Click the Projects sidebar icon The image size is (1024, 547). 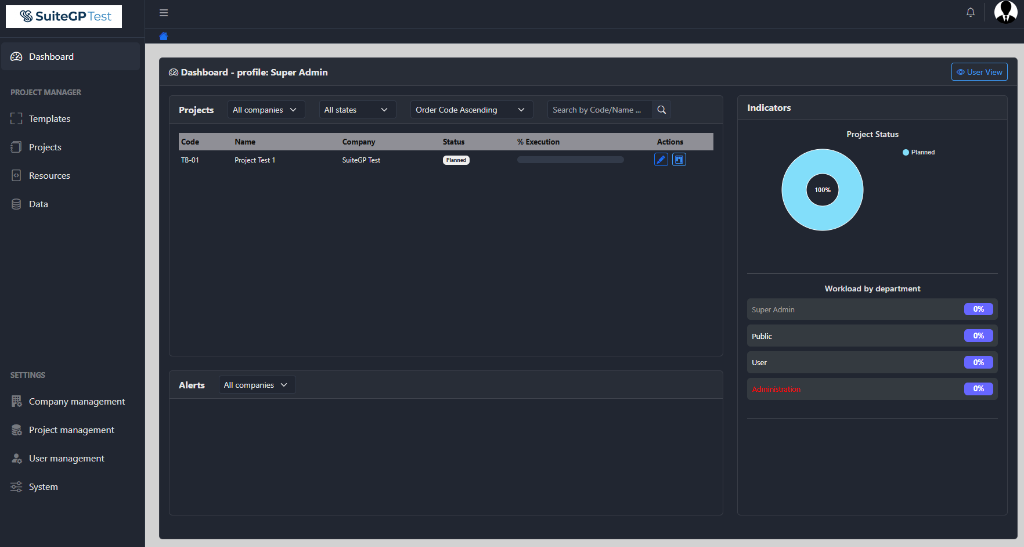[16, 148]
